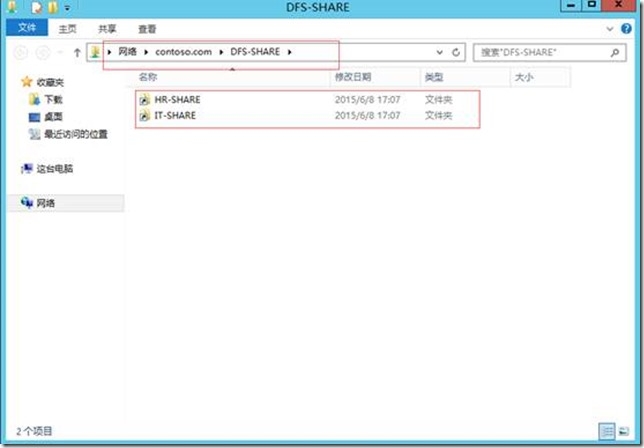Focus the 搜索 DFS-SHARE search box
Image resolution: width=644 pixels, height=448 pixels.
point(550,53)
